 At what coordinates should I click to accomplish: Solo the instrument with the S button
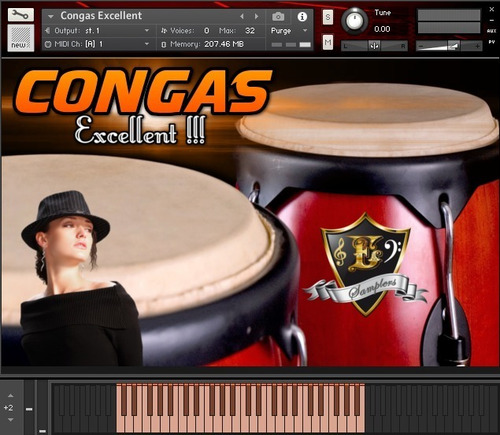[328, 17]
